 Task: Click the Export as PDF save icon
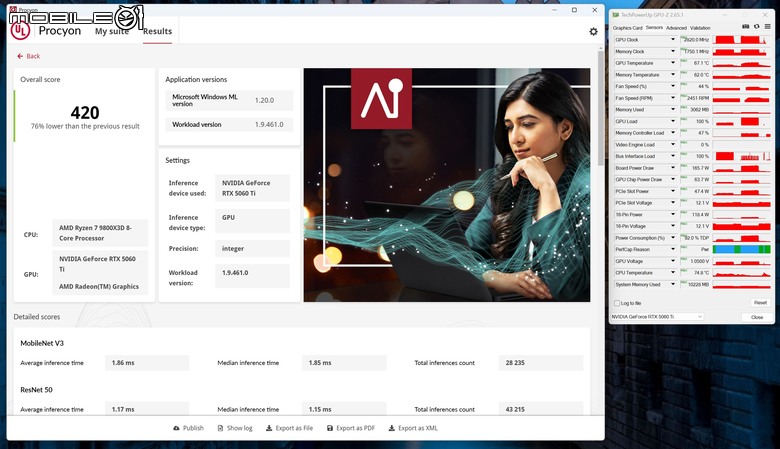point(329,428)
